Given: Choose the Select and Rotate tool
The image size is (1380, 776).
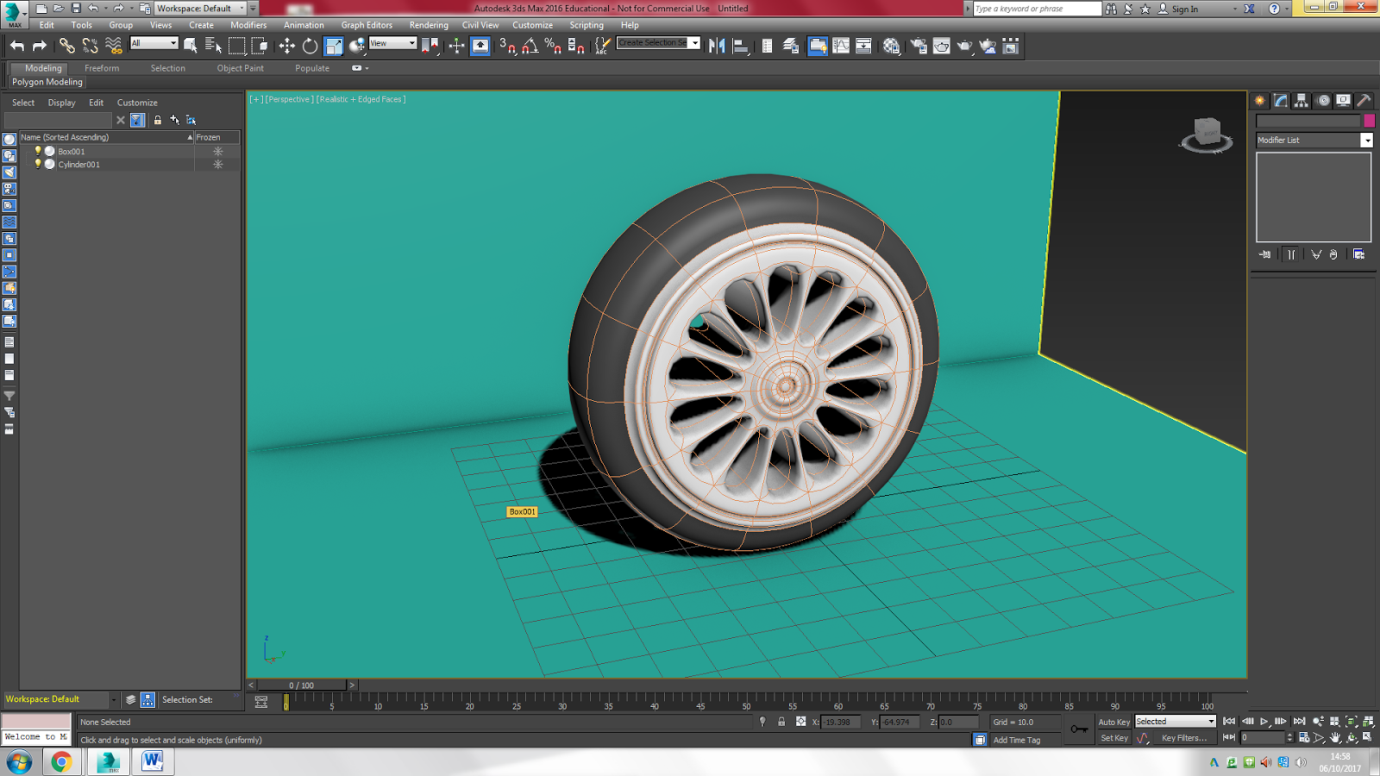Looking at the screenshot, I should pos(310,45).
